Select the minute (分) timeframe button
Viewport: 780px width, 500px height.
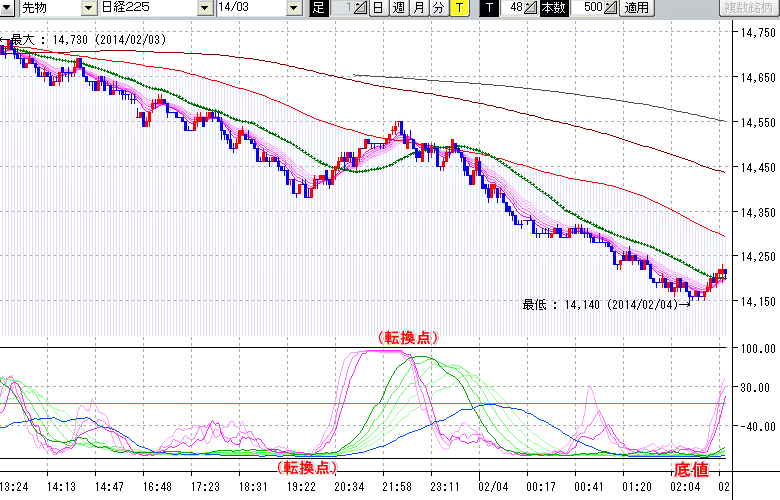click(438, 8)
